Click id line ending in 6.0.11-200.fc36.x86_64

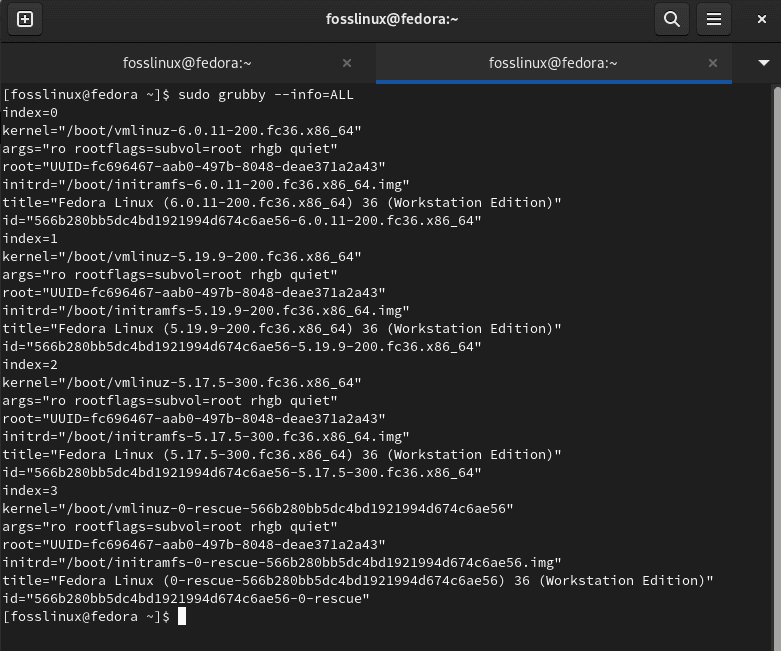242,220
